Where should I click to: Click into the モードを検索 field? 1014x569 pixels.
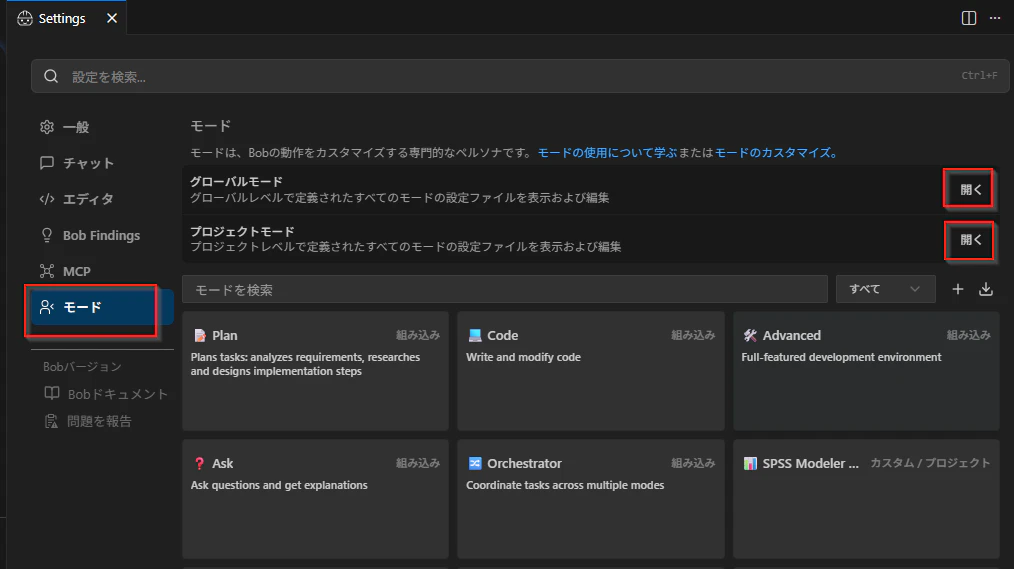[504, 289]
